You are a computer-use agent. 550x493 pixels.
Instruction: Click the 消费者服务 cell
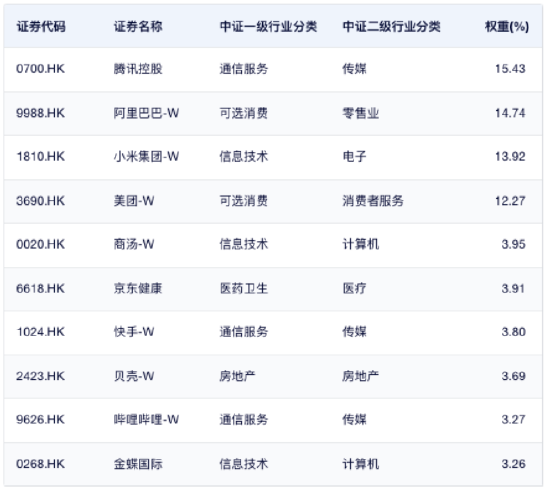(373, 201)
